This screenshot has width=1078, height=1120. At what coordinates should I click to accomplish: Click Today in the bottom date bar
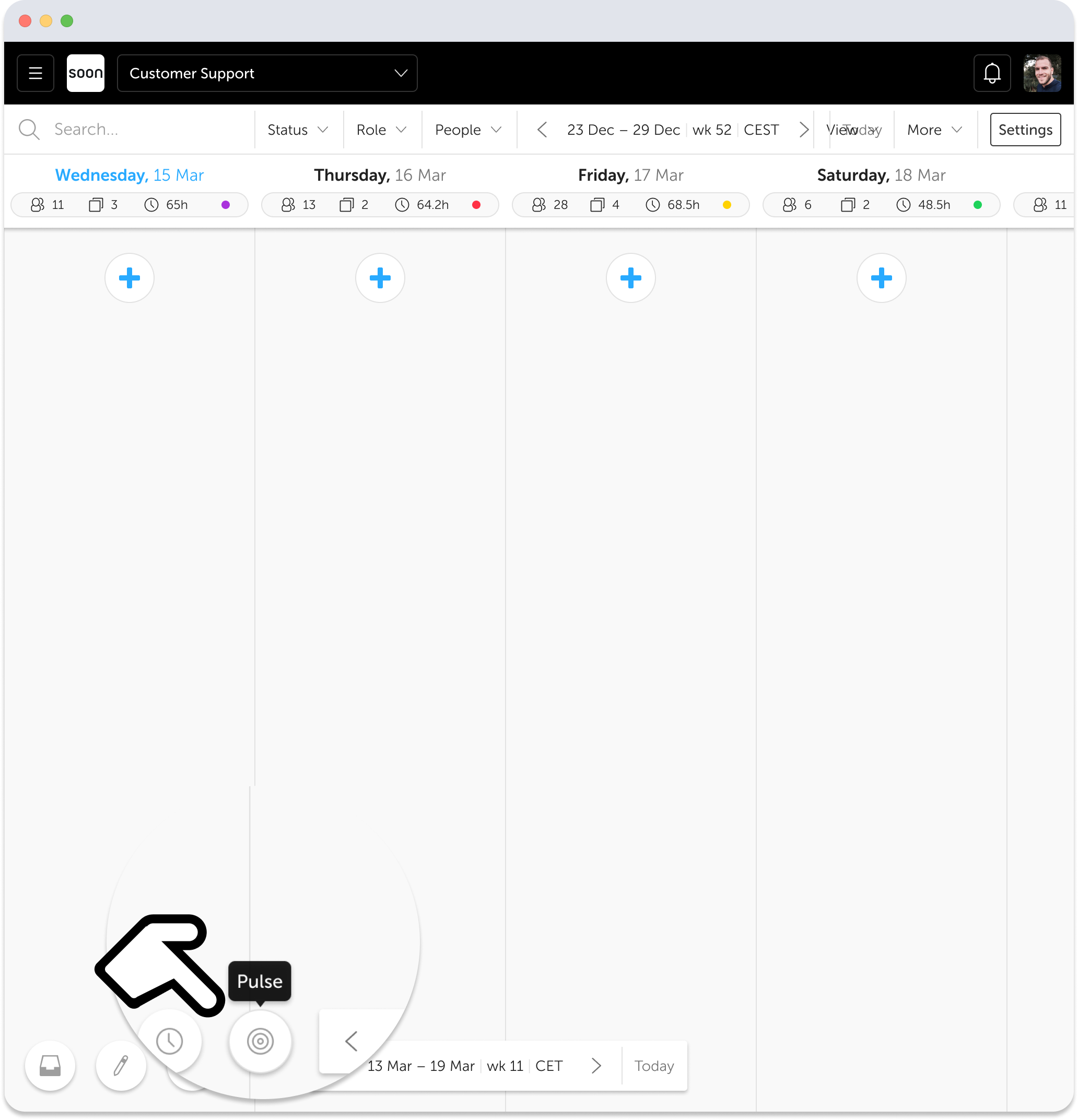653,1066
